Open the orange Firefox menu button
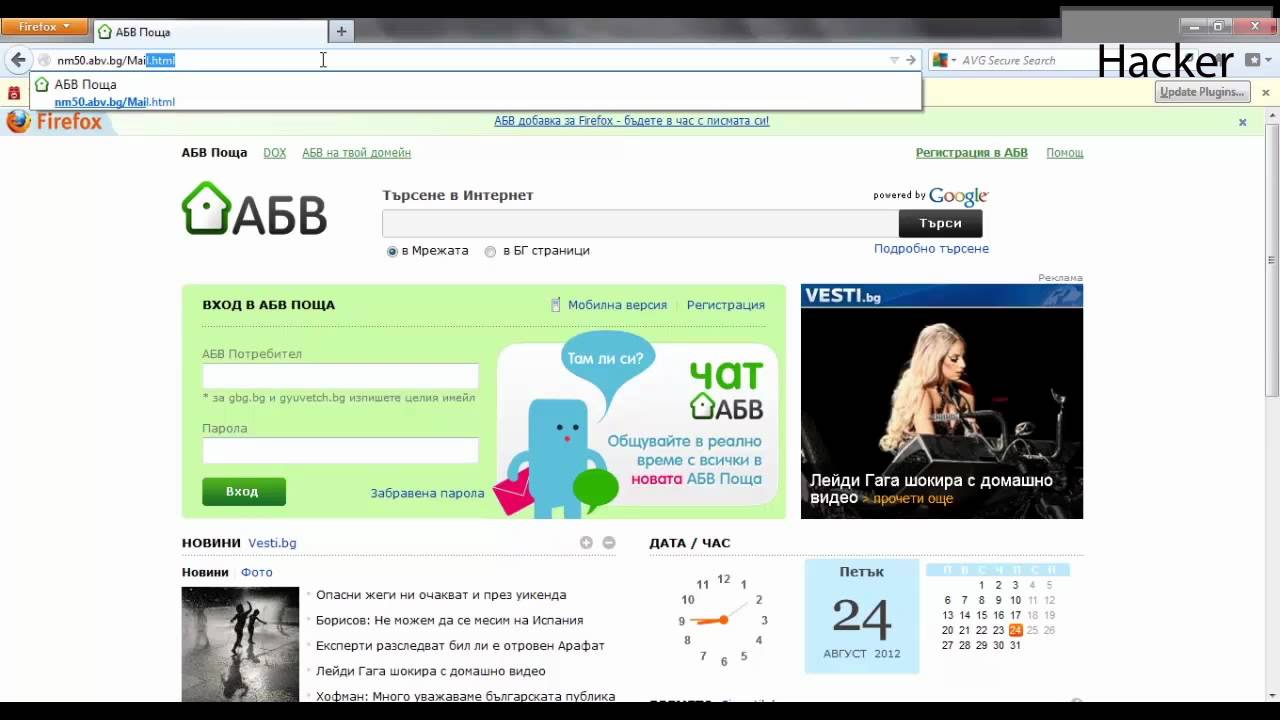 point(46,27)
